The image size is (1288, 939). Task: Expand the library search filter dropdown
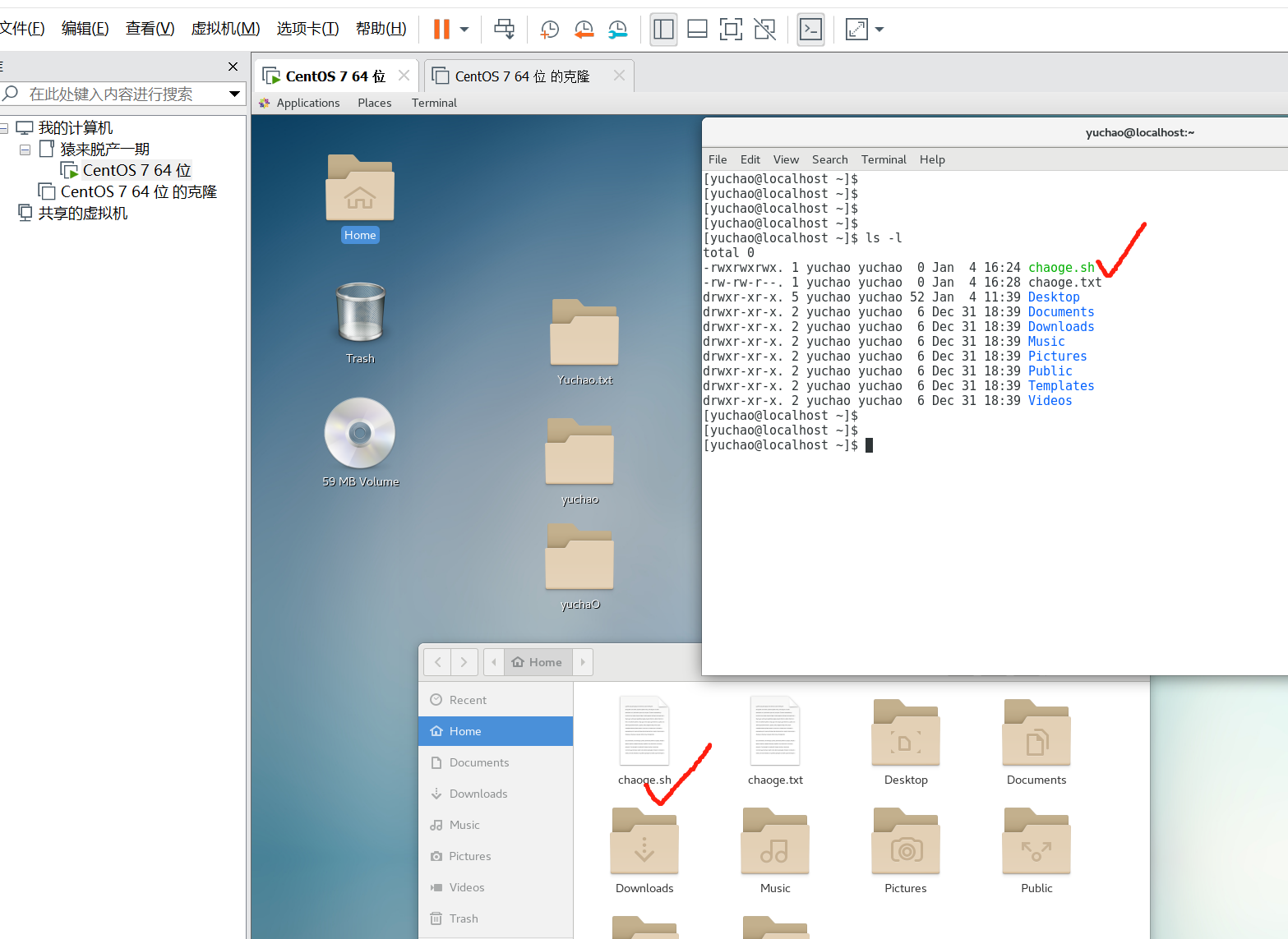(x=234, y=94)
